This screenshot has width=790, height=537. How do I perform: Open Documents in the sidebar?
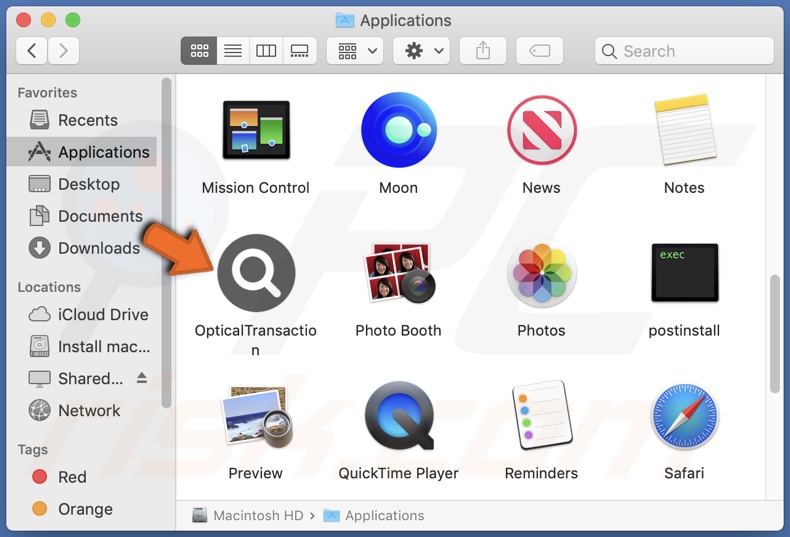pyautogui.click(x=82, y=216)
